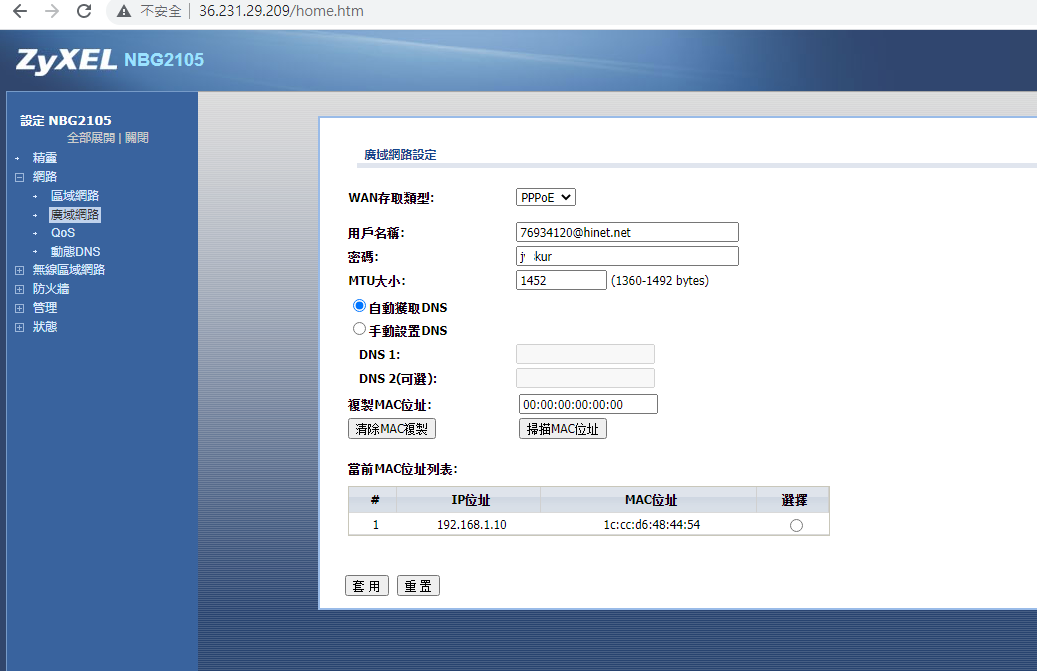Click the (1360-1492 bytes) hint text
The image size is (1037, 671).
[659, 280]
